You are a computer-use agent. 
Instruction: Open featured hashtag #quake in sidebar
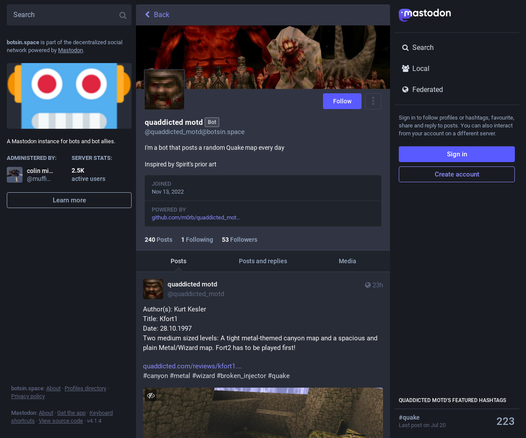tap(409, 418)
